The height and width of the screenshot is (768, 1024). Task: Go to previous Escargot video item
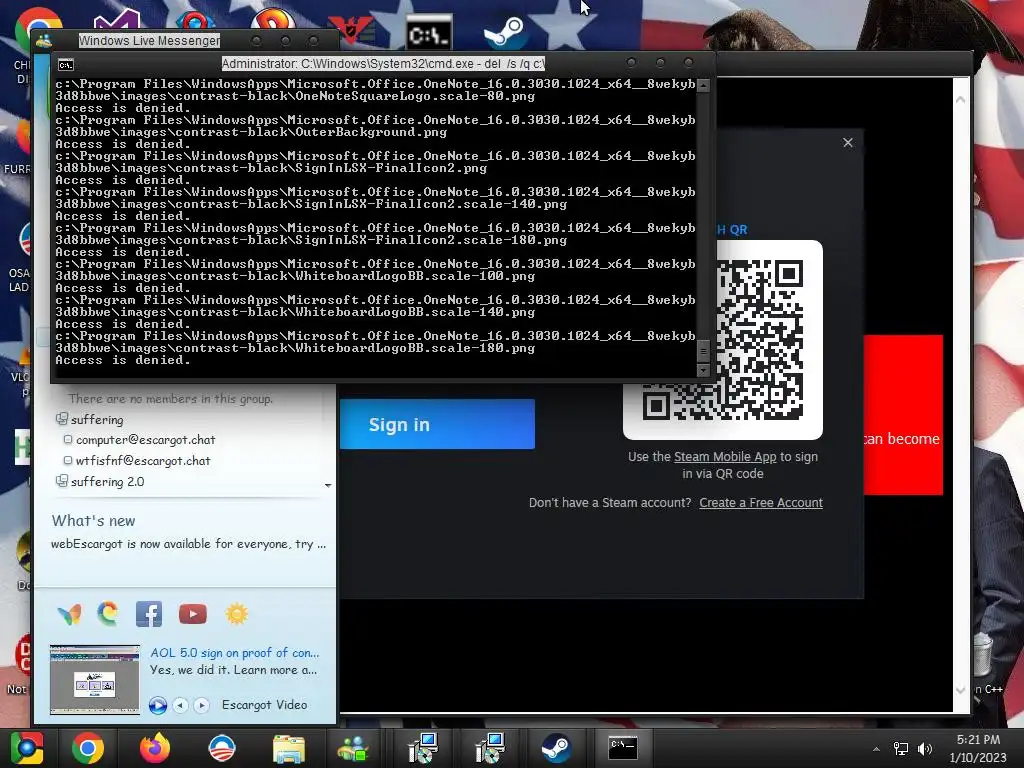(180, 705)
